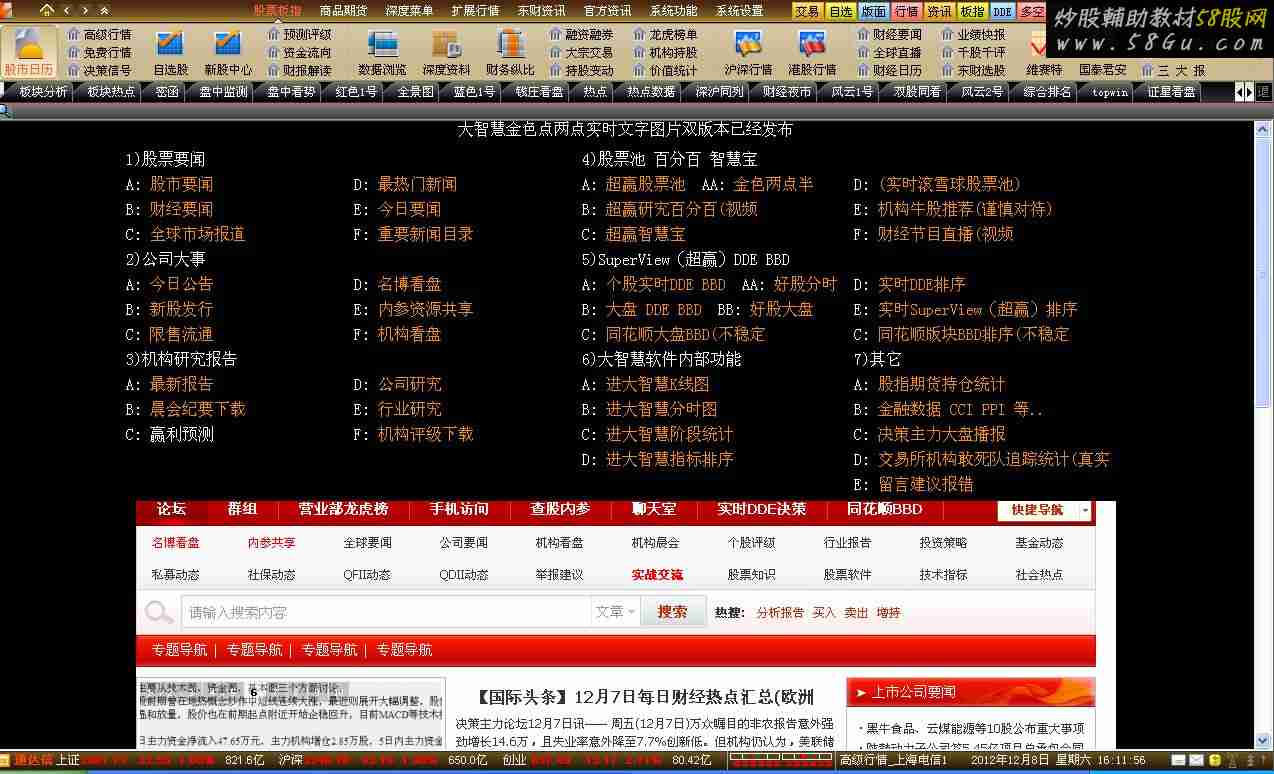
Task: Switch to the 板块分析 tab
Action: tap(43, 91)
